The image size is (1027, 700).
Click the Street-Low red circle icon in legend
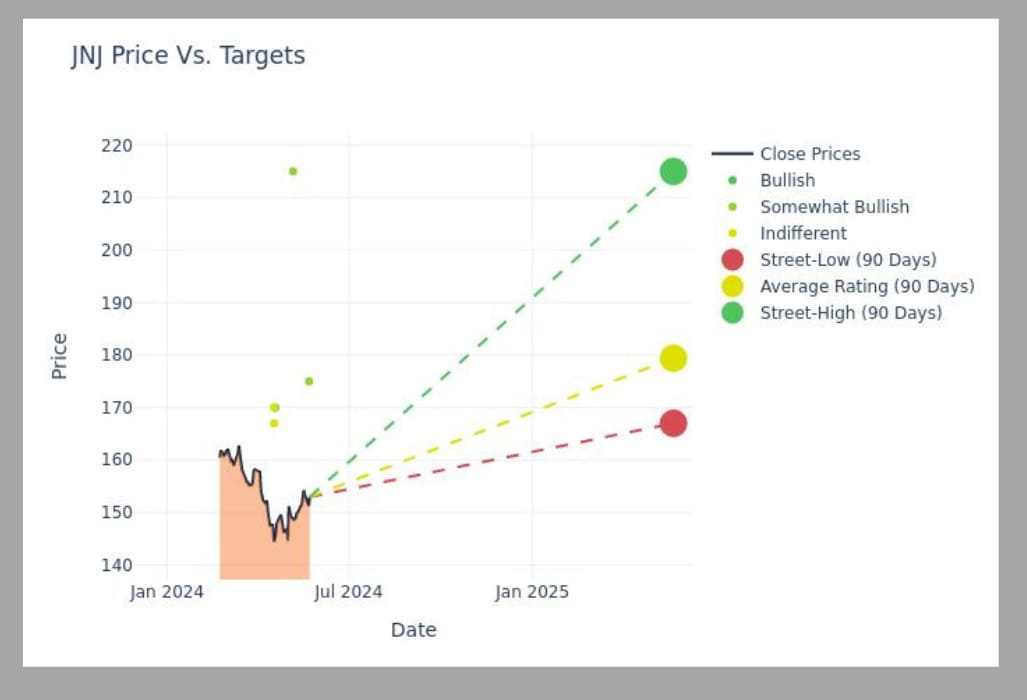point(732,260)
